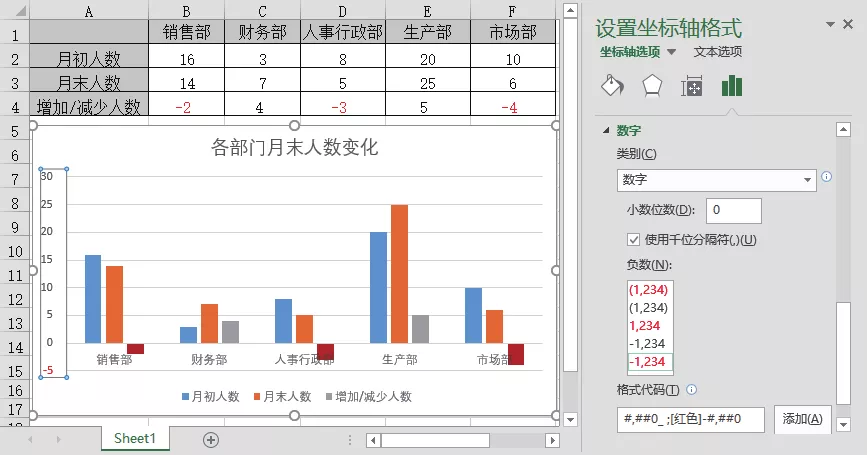Click the 增加/减少人数 legend entry
The height and width of the screenshot is (455, 867).
pyautogui.click(x=369, y=397)
